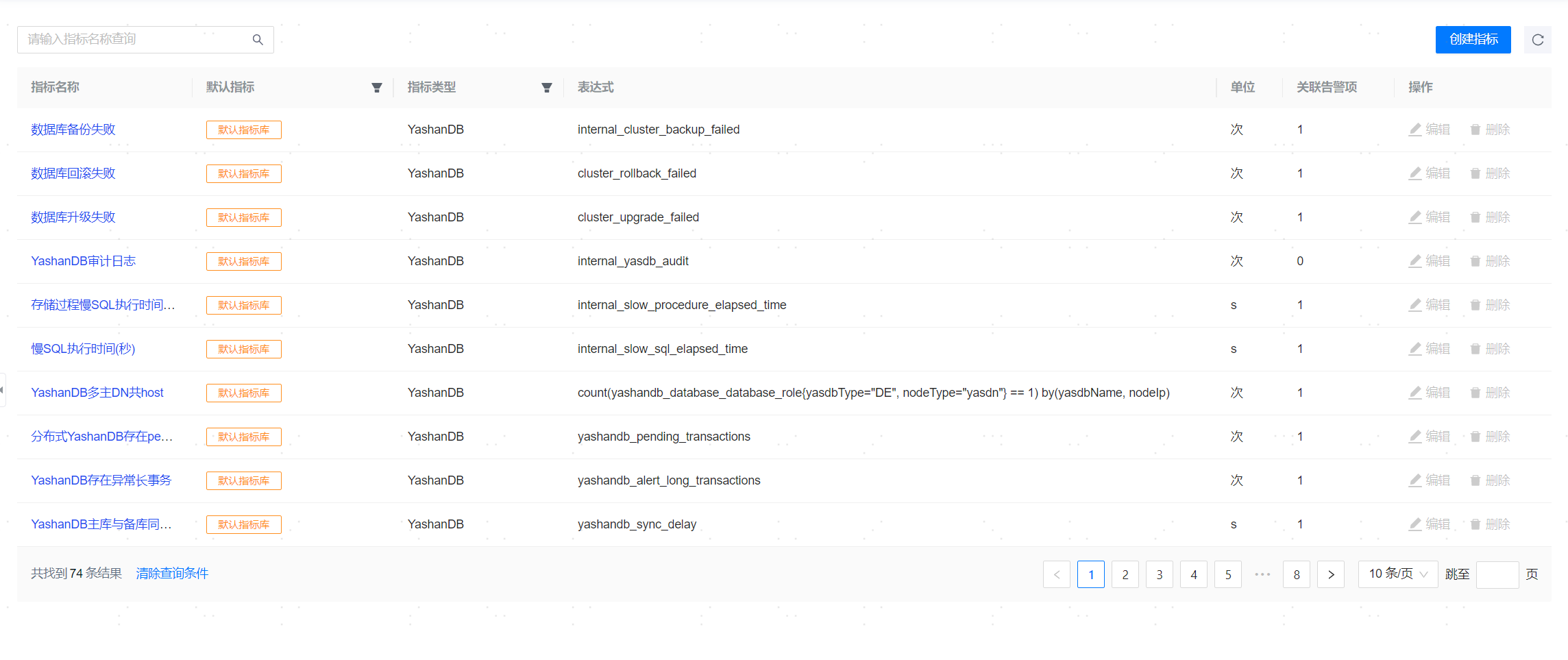Open the 数据库升级失败 metric link
The width and height of the screenshot is (1568, 660).
click(73, 217)
